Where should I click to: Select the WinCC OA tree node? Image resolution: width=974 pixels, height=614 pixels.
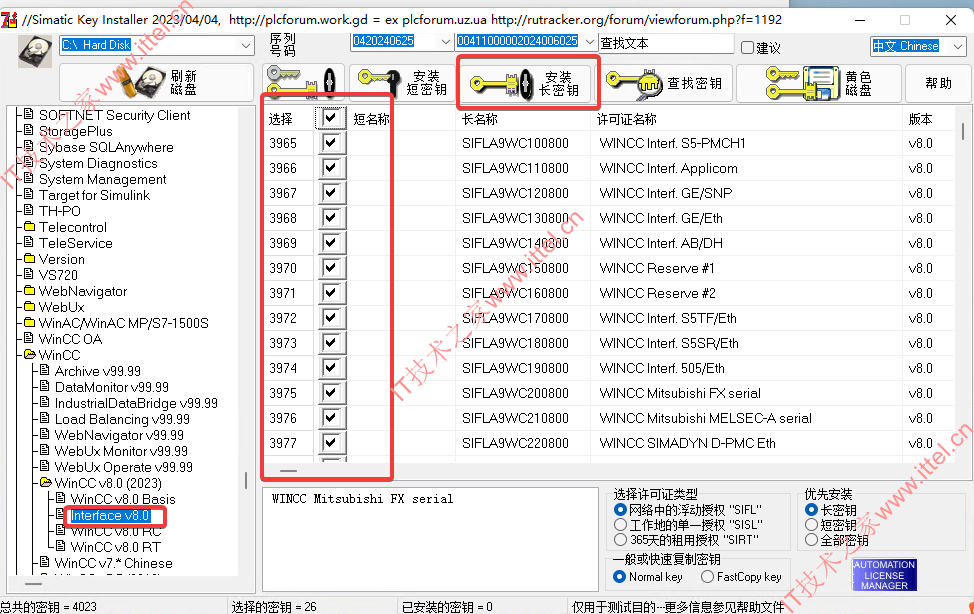click(x=70, y=339)
